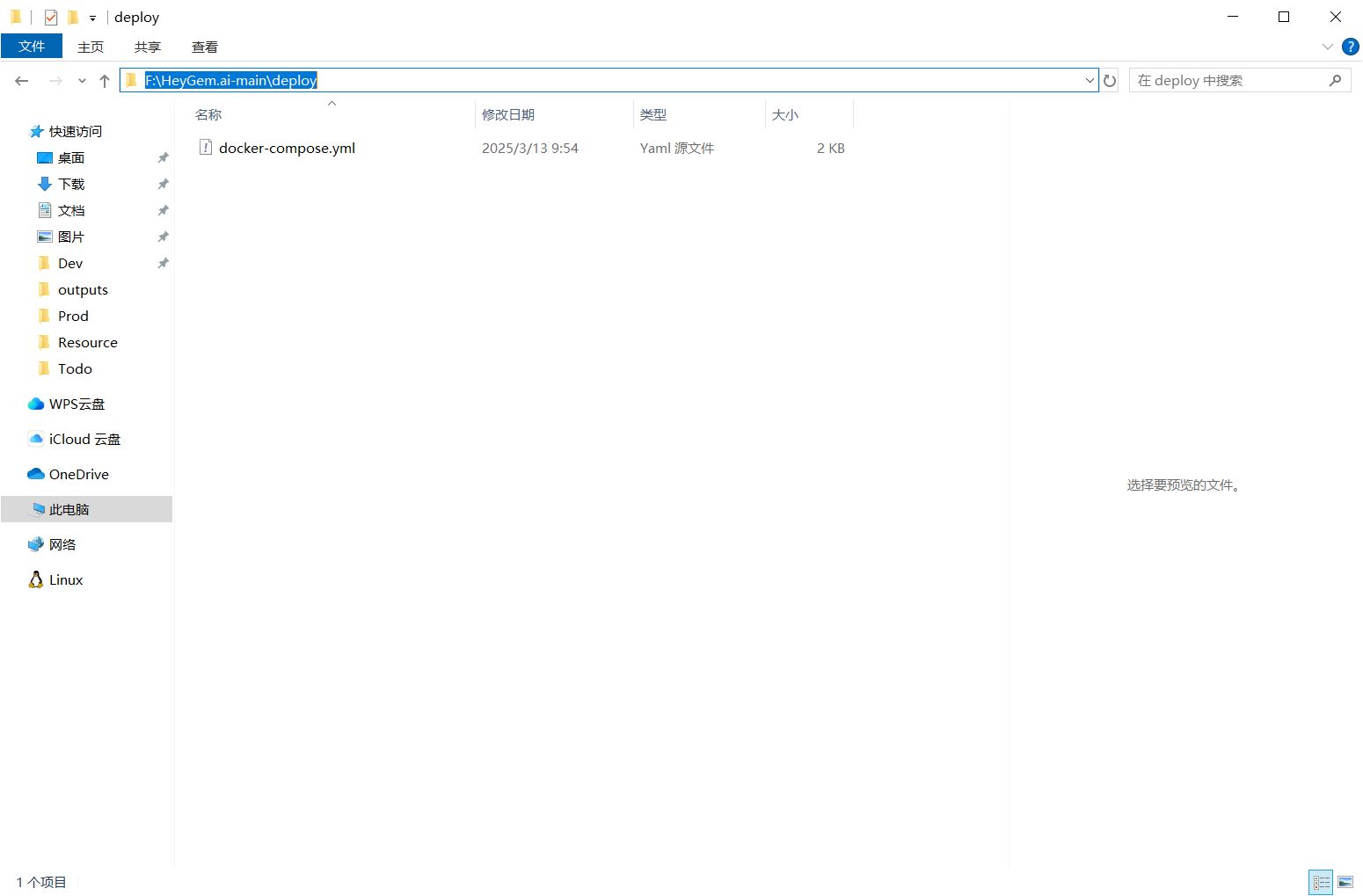The height and width of the screenshot is (896, 1363).
Task: Open 图片 in quick access
Action: point(70,237)
